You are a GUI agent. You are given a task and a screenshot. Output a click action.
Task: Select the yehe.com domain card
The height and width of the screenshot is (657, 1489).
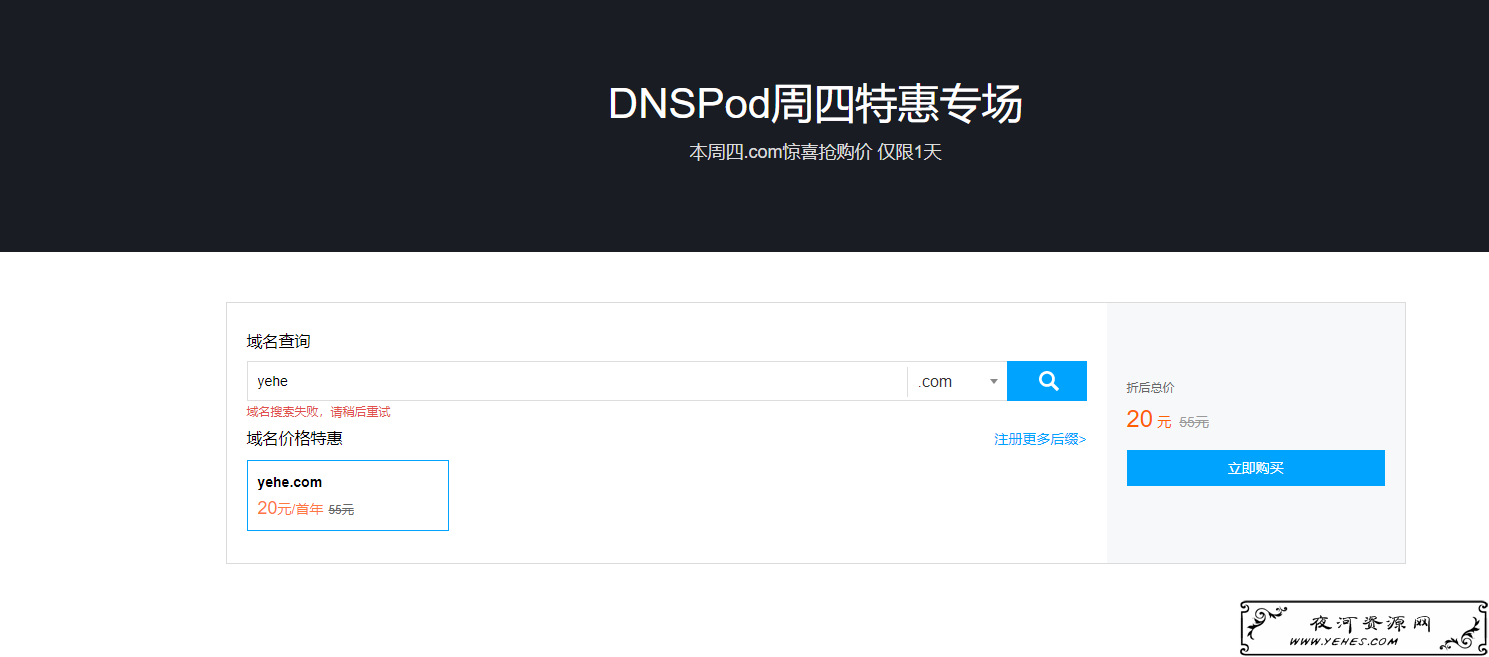(348, 495)
